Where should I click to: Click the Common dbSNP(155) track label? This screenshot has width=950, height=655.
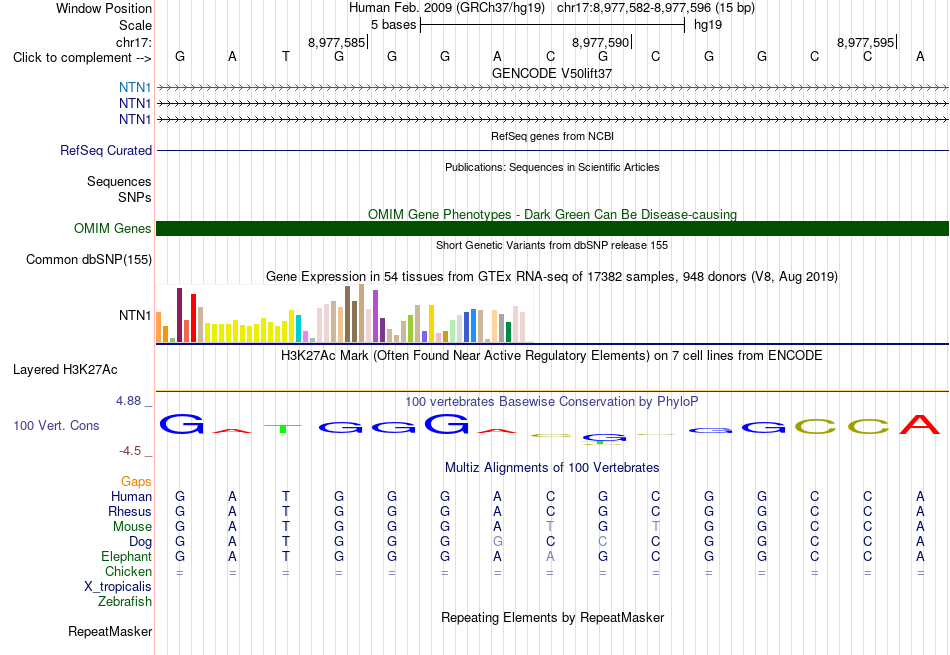click(x=89, y=259)
